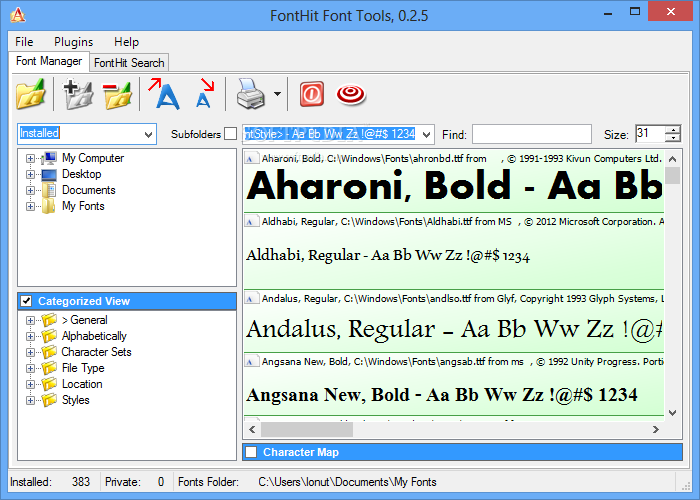700x500 pixels.
Task: Switch to the FontHit Search tab
Action: [129, 63]
